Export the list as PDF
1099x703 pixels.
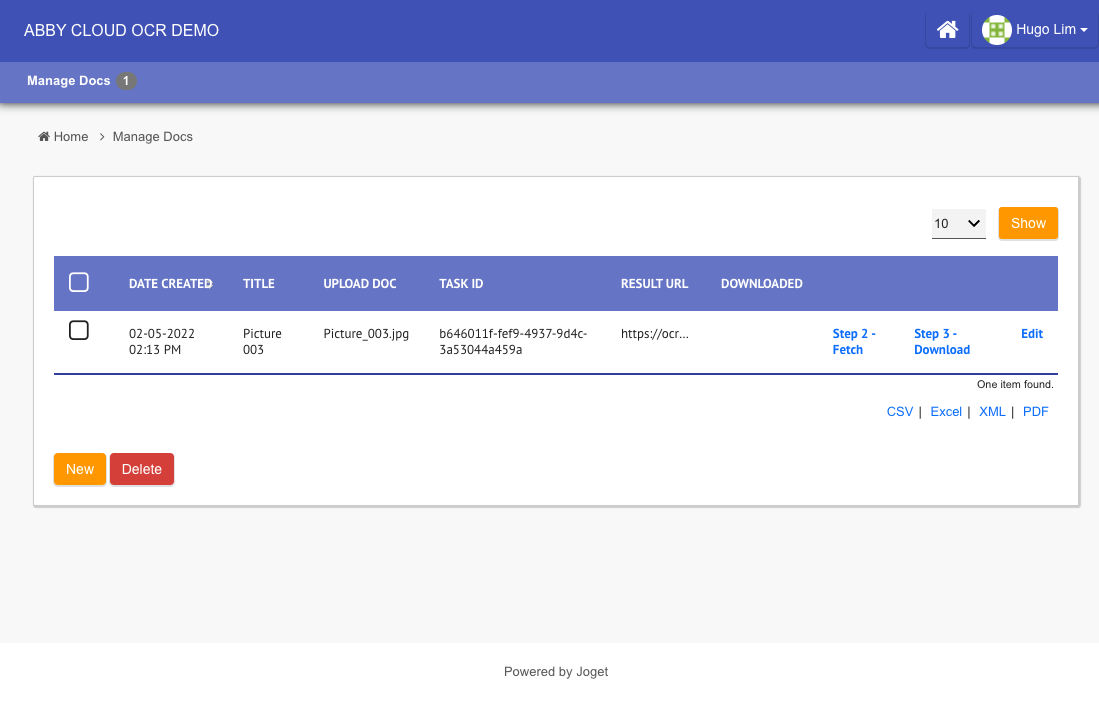1035,412
